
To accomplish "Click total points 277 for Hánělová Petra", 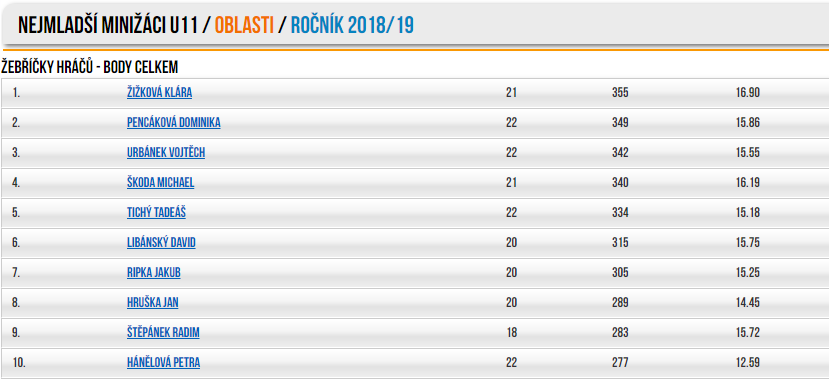I will tap(620, 363).
